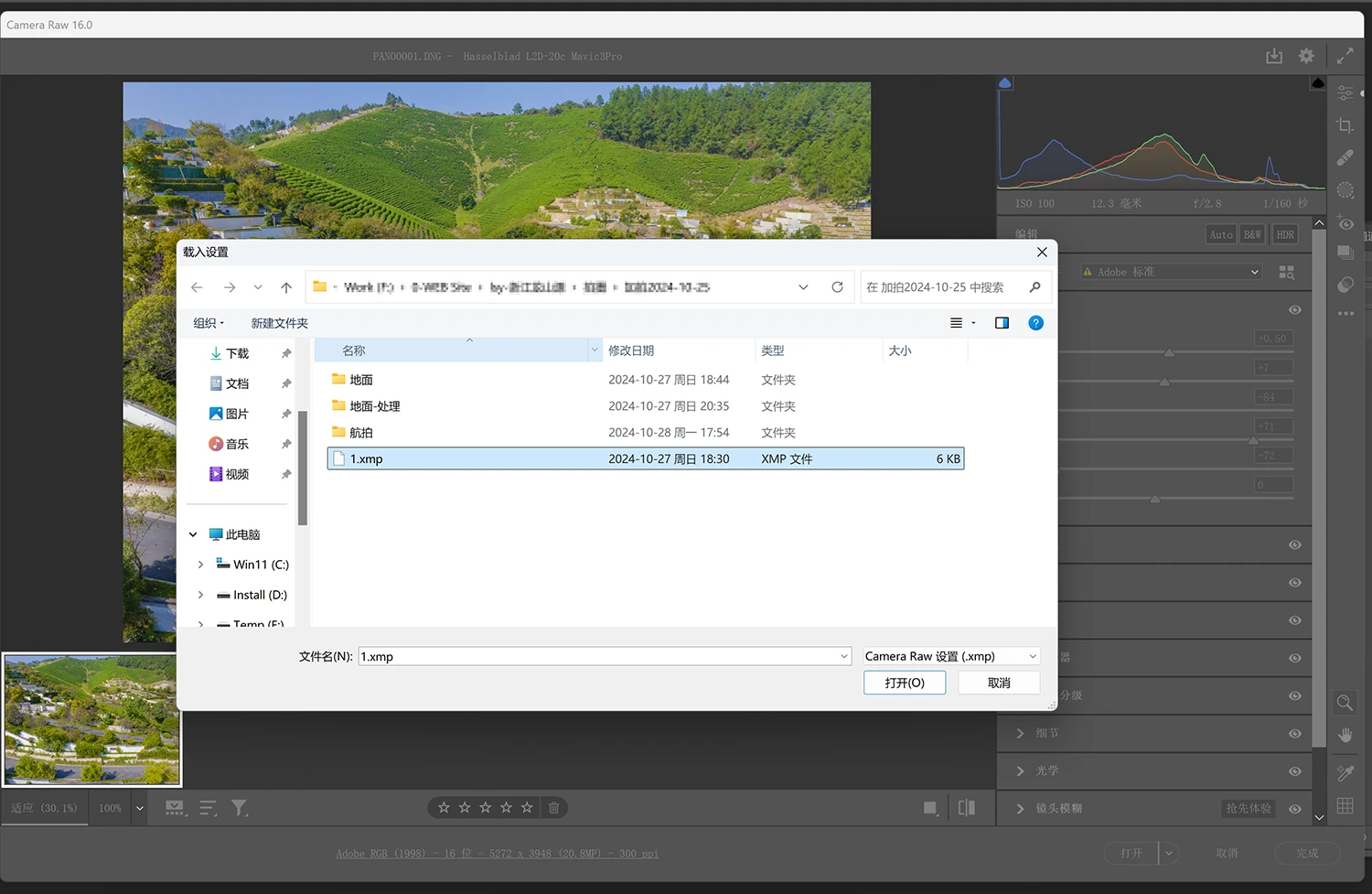
Task: Expand the Win11 (C:) drive tree
Action: click(x=200, y=565)
